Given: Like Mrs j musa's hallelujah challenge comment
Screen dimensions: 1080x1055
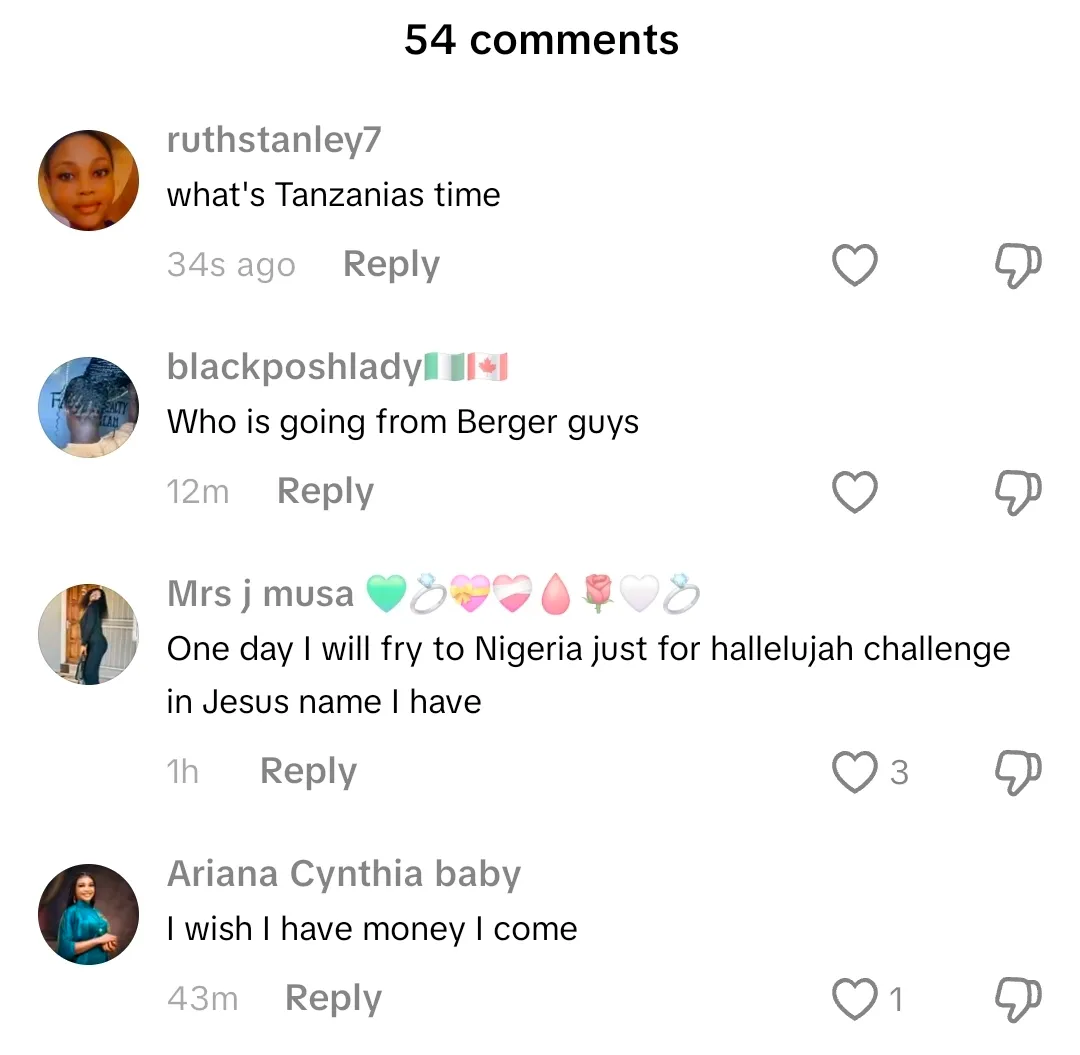Looking at the screenshot, I should tap(855, 772).
